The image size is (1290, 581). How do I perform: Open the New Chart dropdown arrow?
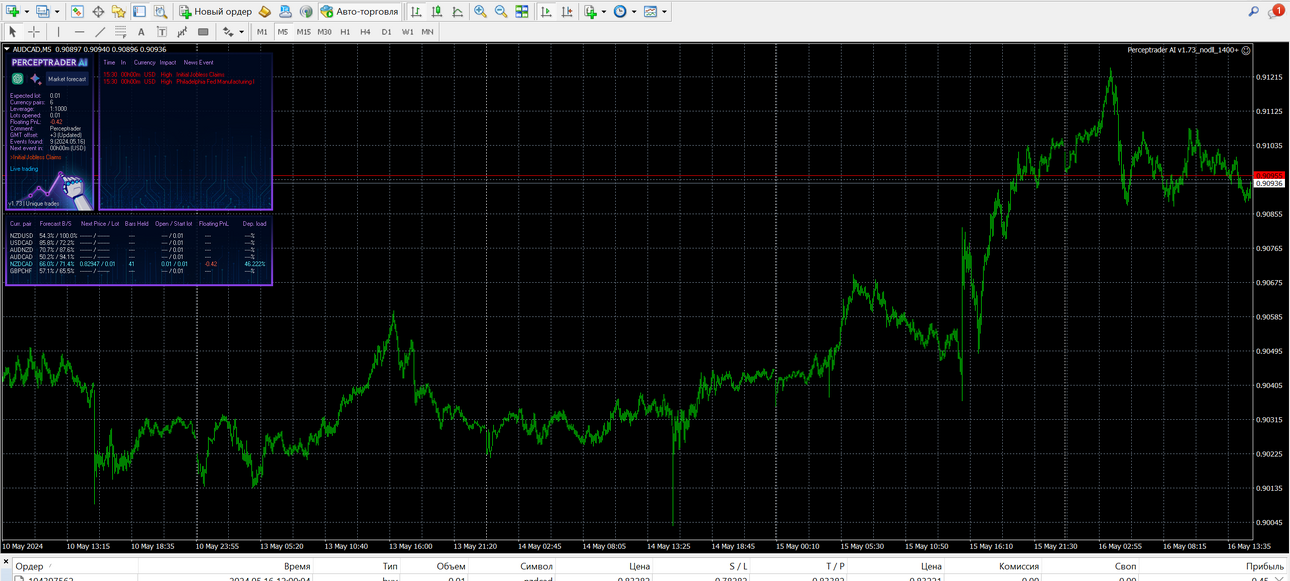pyautogui.click(x=26, y=12)
